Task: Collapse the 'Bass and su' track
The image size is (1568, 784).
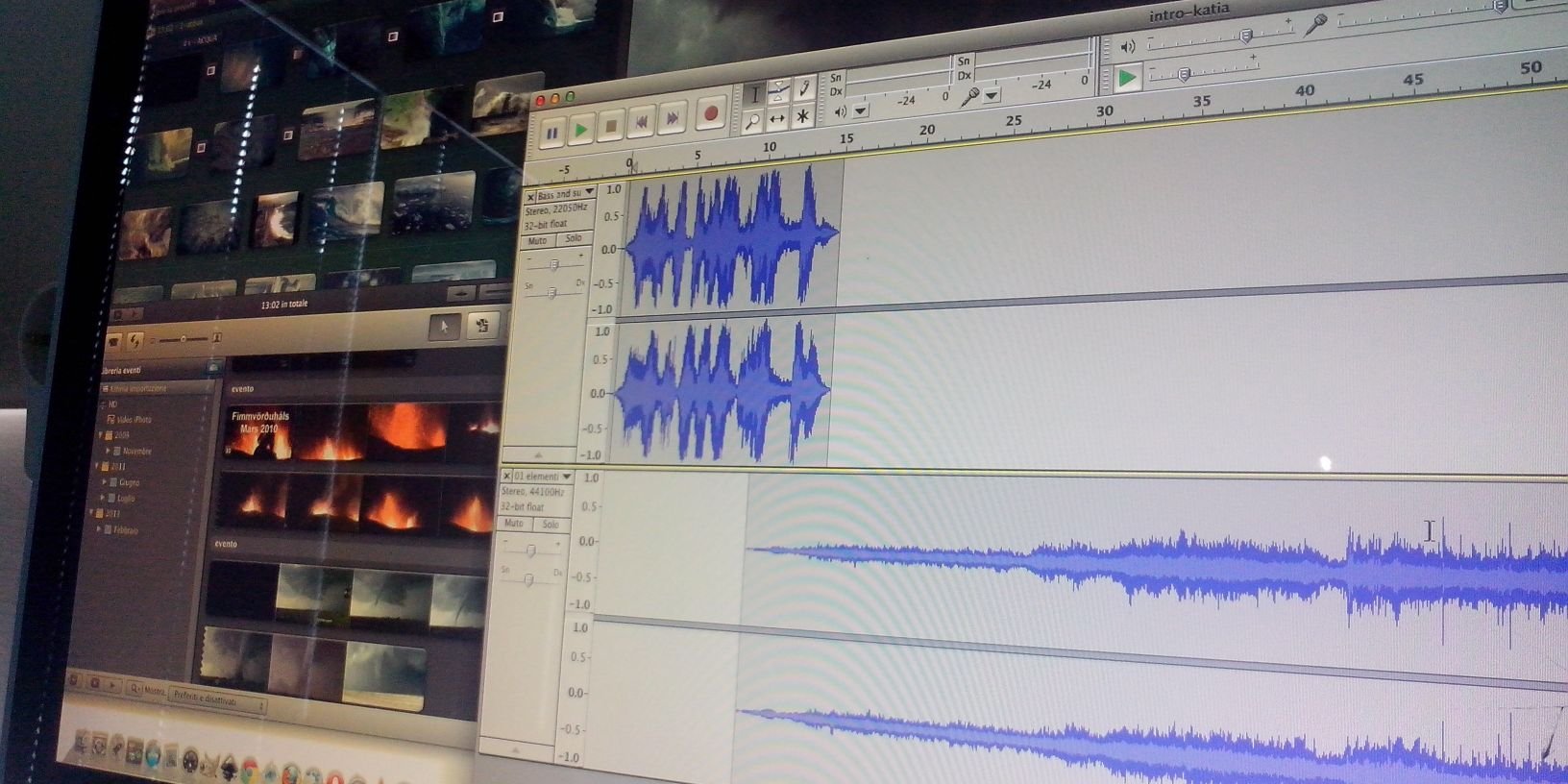Action: pos(538,453)
